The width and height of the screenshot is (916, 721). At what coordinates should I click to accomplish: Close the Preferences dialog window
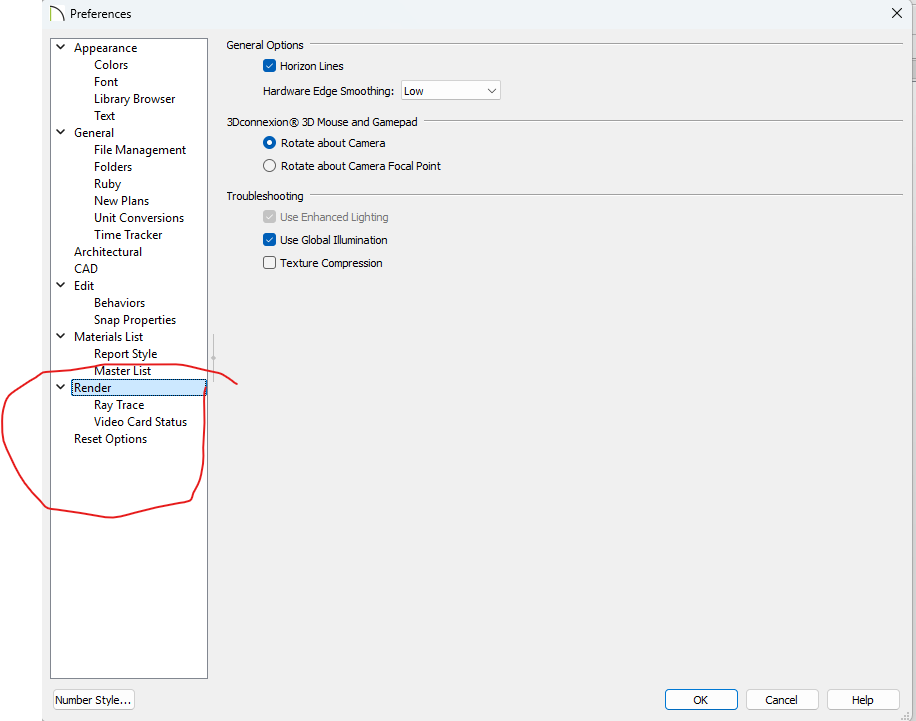[x=895, y=13]
